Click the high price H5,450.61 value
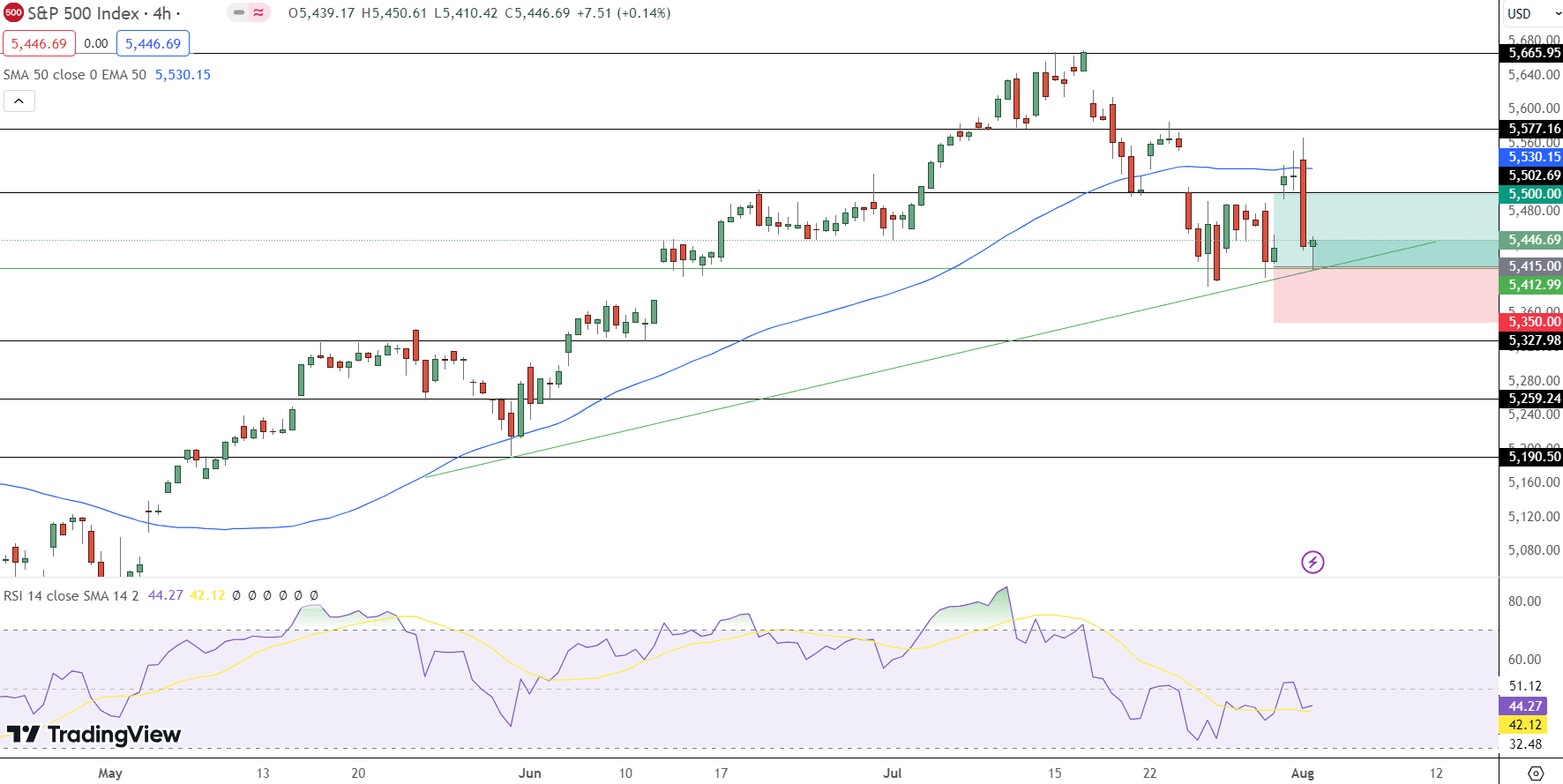Viewport: 1563px width, 784px height. click(393, 13)
